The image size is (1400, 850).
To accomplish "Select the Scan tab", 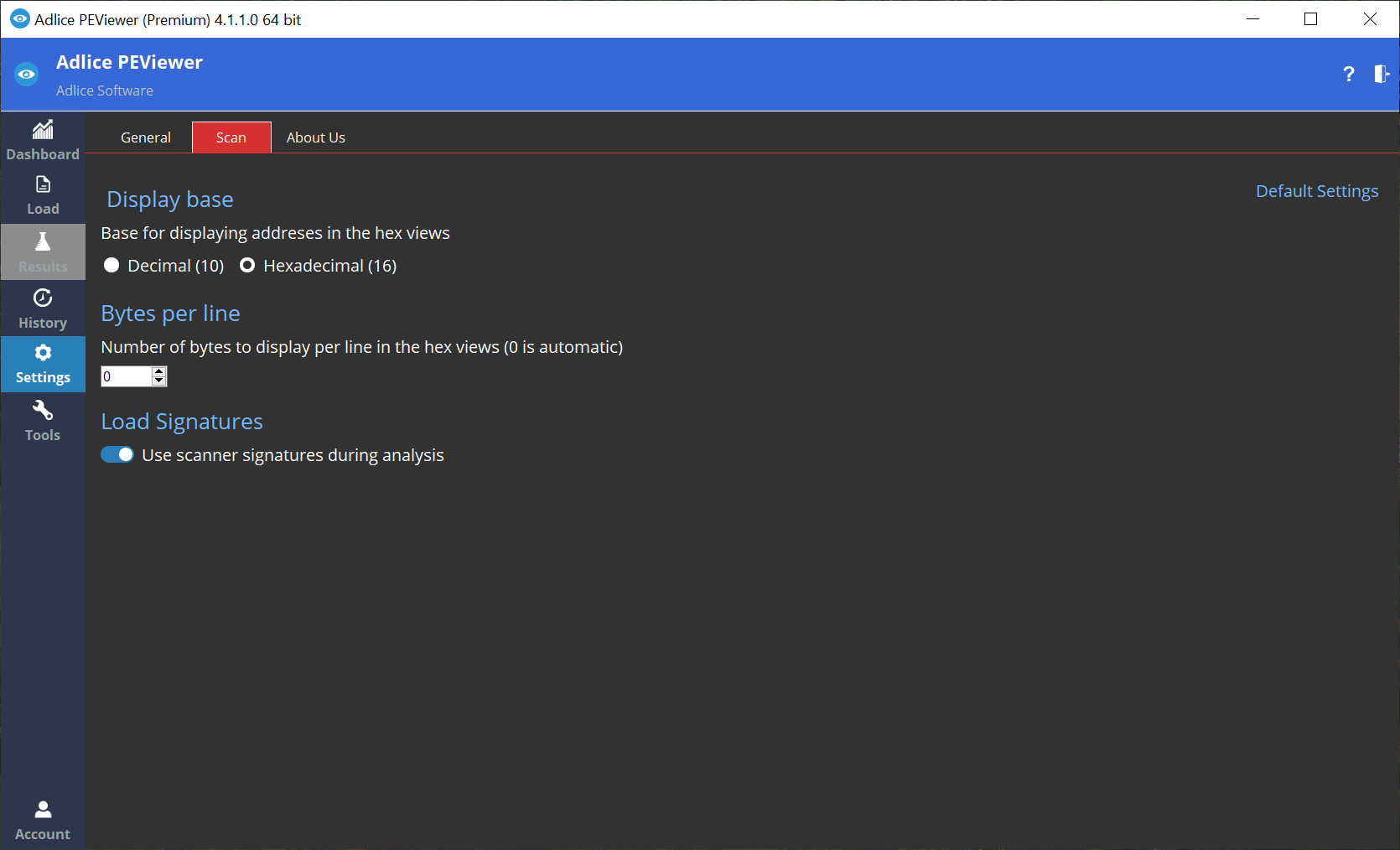I will click(231, 137).
